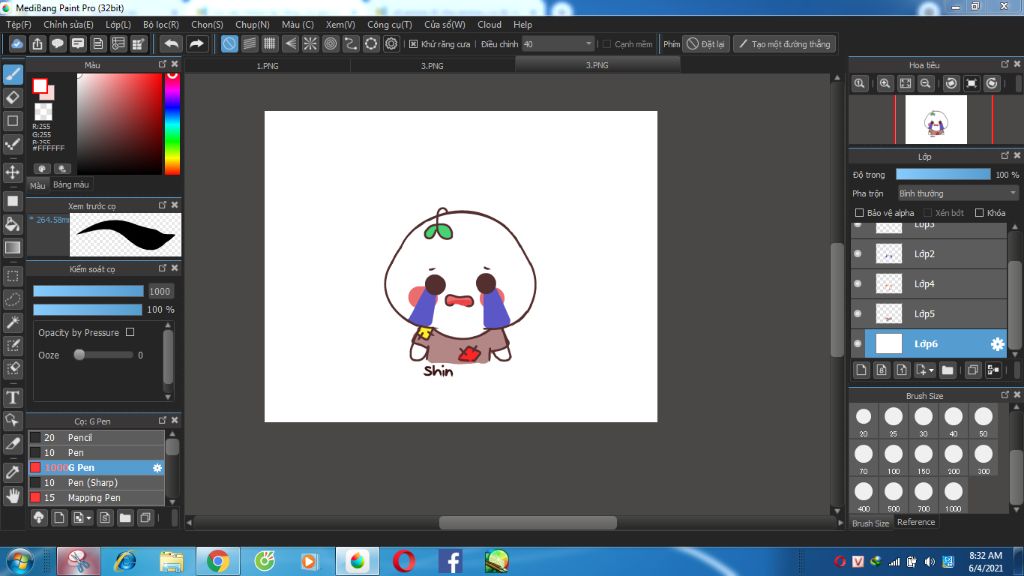Enable radial snap
The width and height of the screenshot is (1024, 576).
[310, 44]
